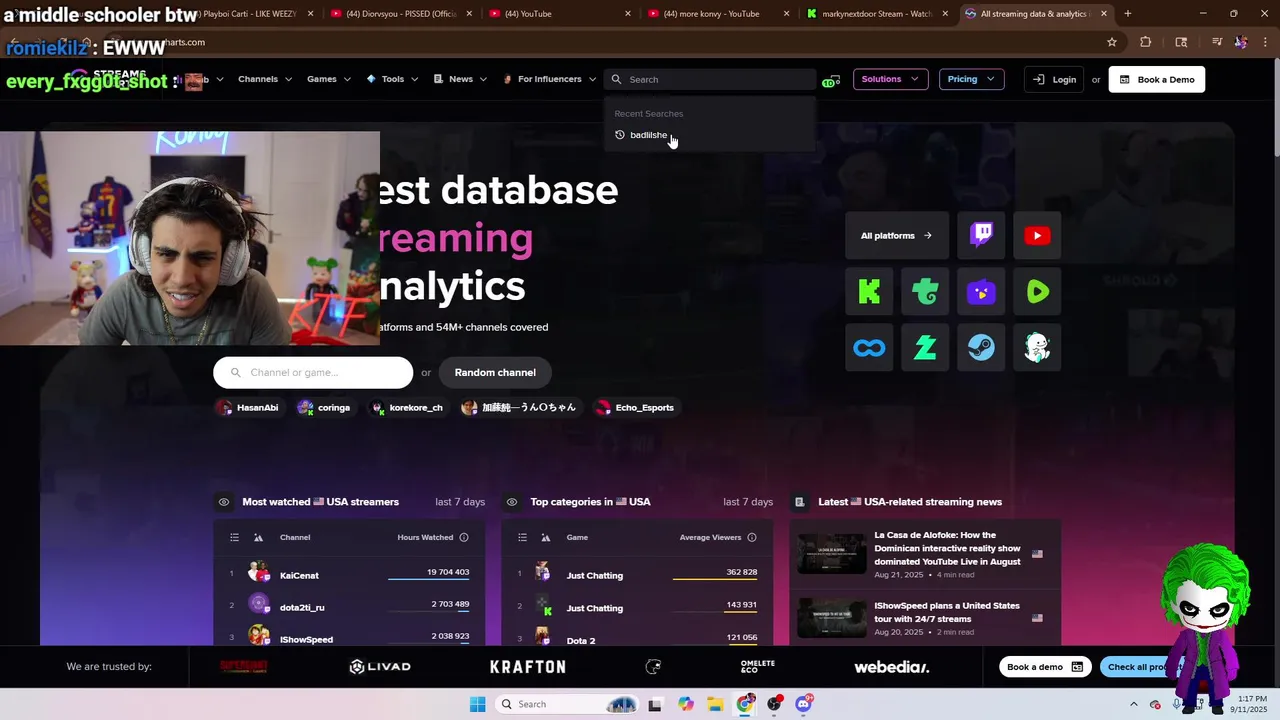Focus the header Search field
1280x720 pixels.
pyautogui.click(x=710, y=79)
